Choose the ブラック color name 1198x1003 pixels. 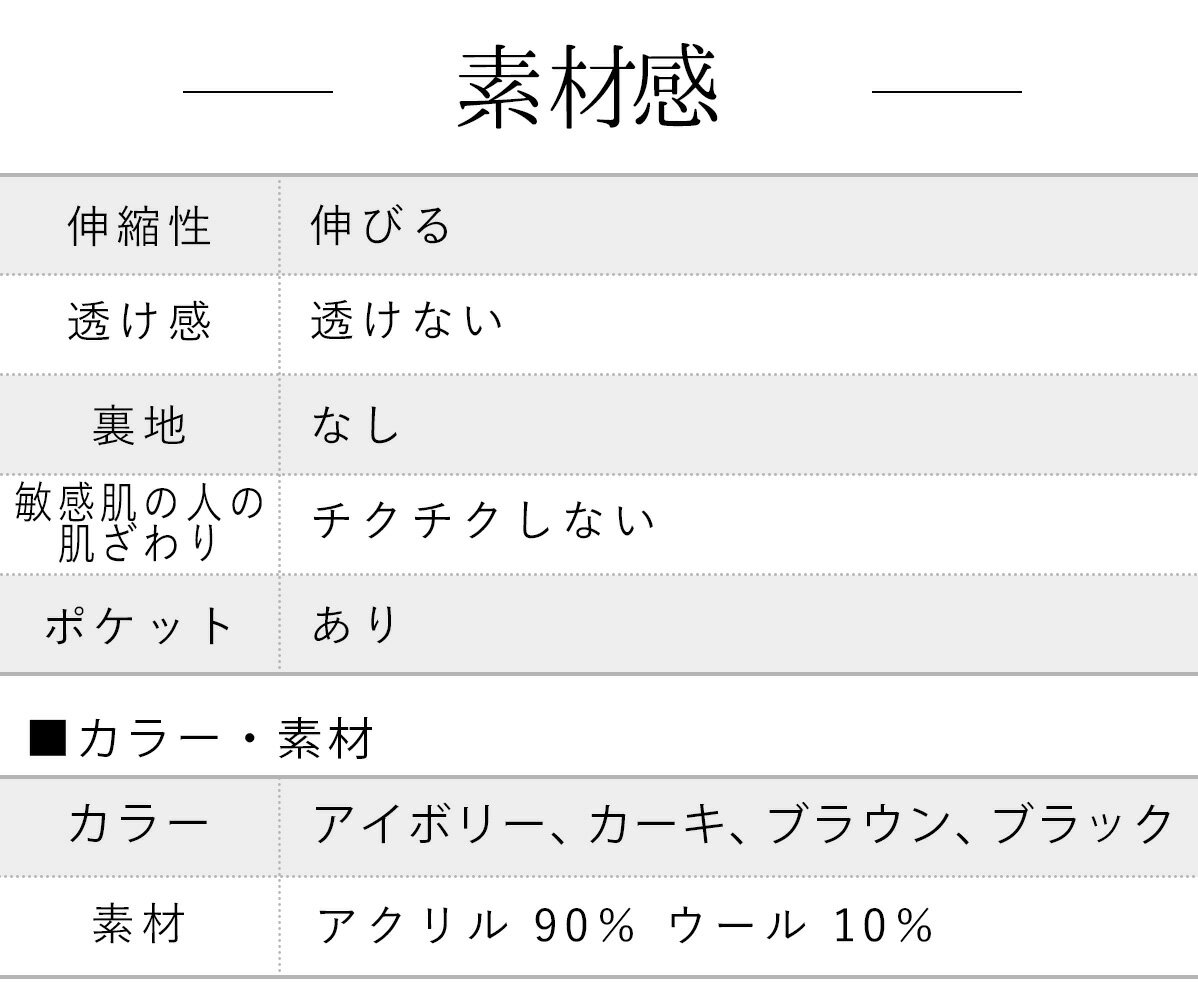point(1082,825)
